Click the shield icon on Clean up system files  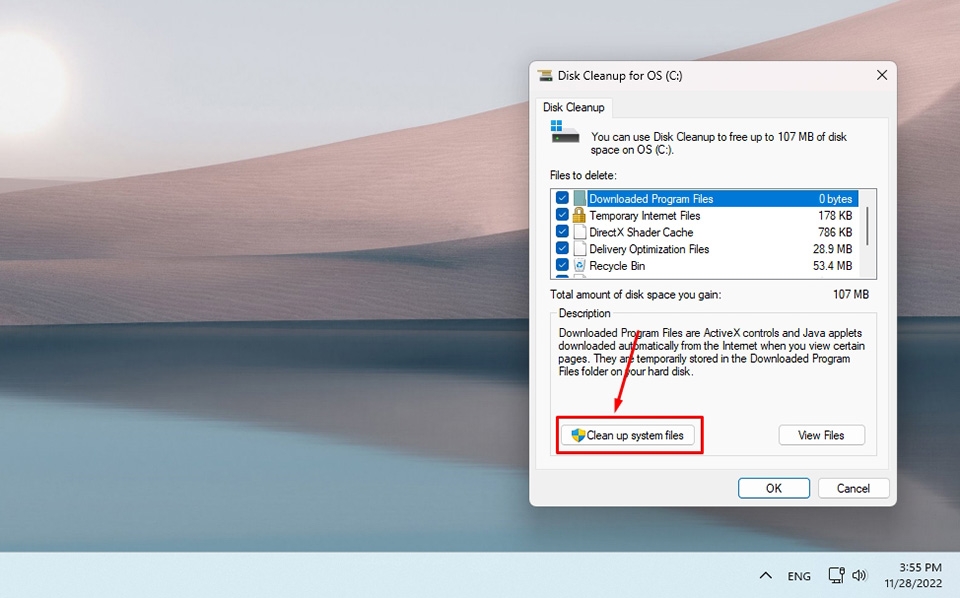tap(578, 435)
